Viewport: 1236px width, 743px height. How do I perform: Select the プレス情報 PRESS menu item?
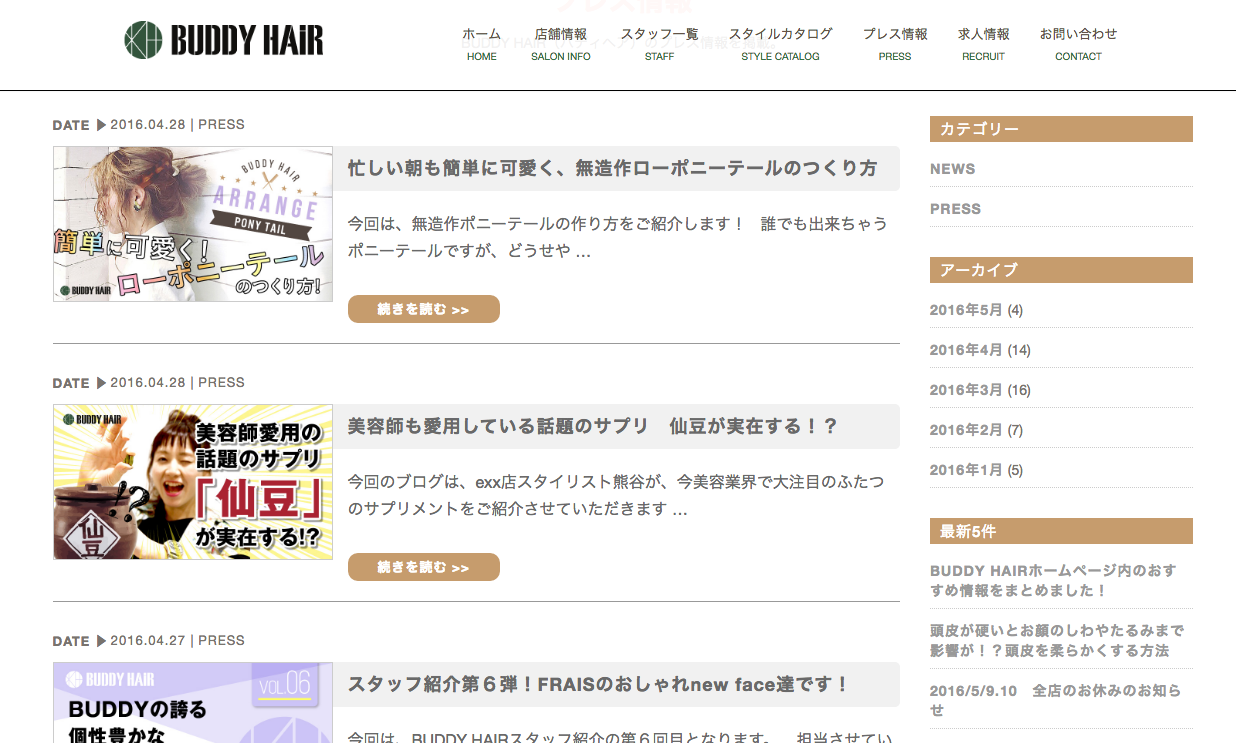tap(895, 44)
